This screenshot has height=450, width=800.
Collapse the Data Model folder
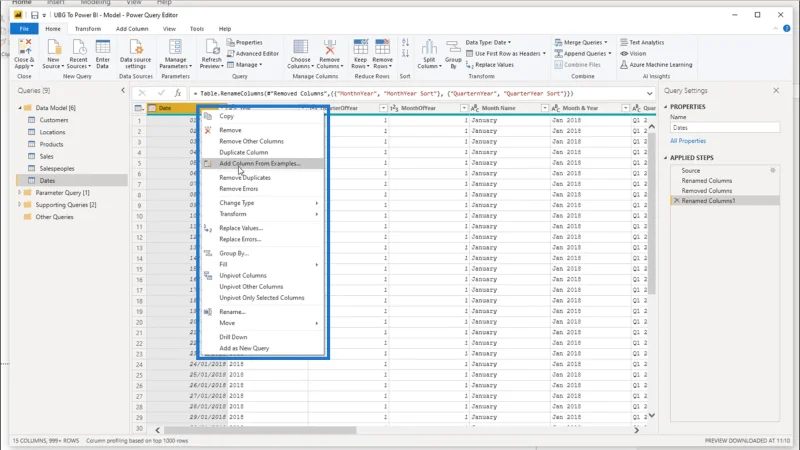tap(20, 108)
